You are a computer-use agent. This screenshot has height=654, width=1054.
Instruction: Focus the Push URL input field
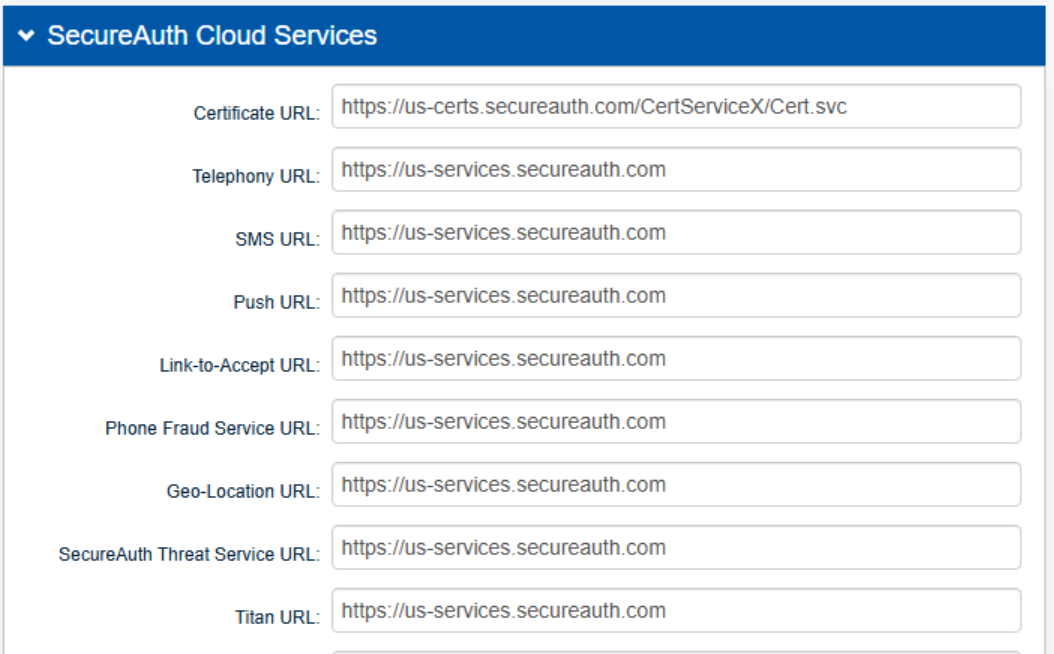click(676, 295)
